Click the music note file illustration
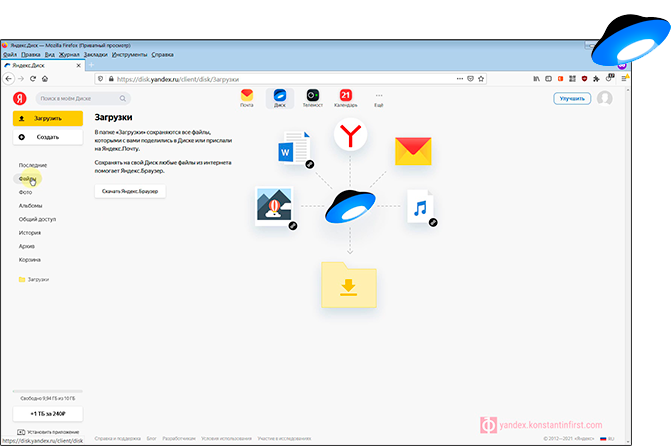The height and width of the screenshot is (446, 672). (422, 207)
